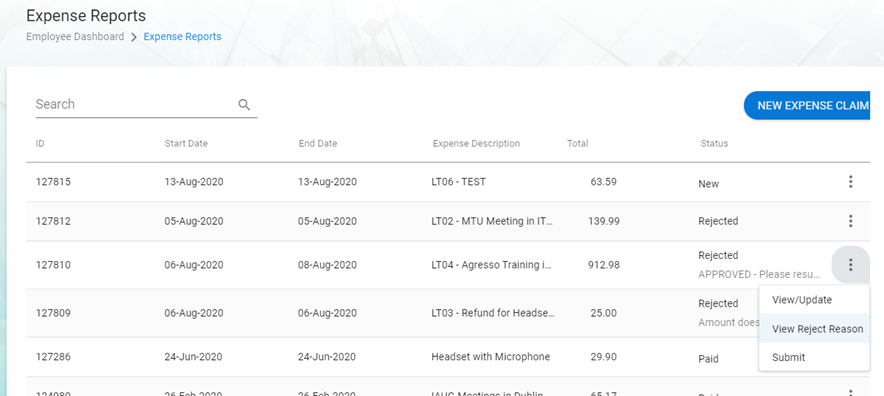The width and height of the screenshot is (884, 396).
Task: Select claim ID 127809
Action: click(53, 313)
